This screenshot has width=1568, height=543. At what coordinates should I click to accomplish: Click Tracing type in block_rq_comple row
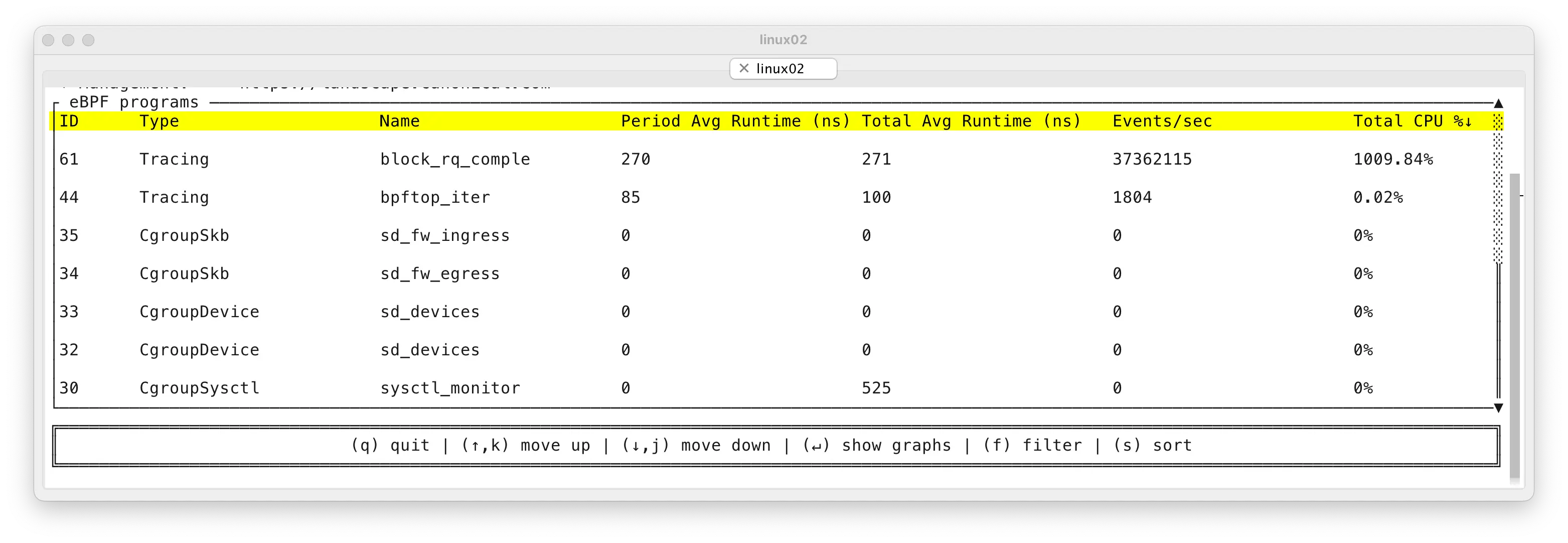[x=174, y=160]
